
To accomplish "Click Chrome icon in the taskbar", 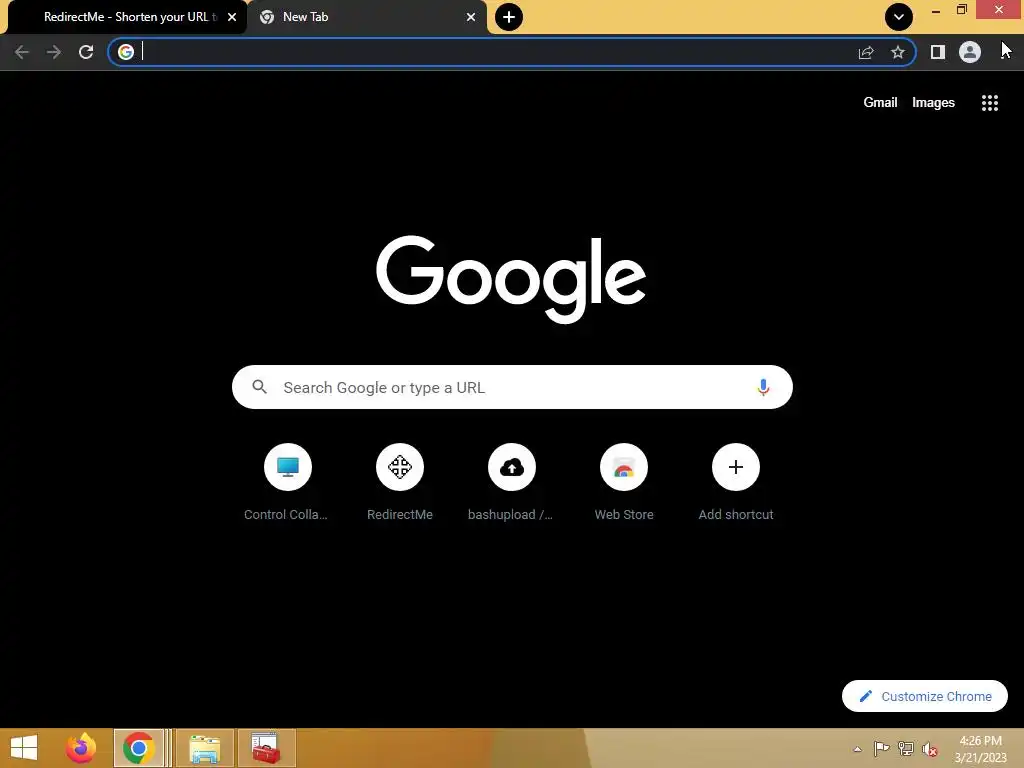I will tap(138, 748).
